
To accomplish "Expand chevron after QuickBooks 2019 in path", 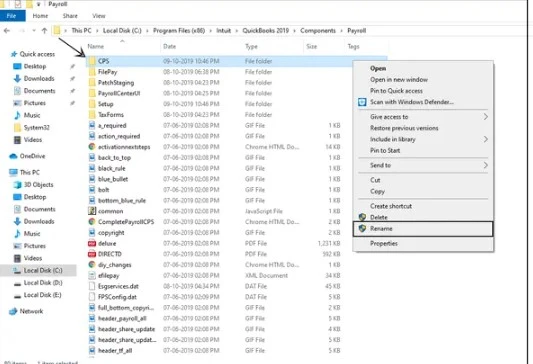I will coord(295,31).
